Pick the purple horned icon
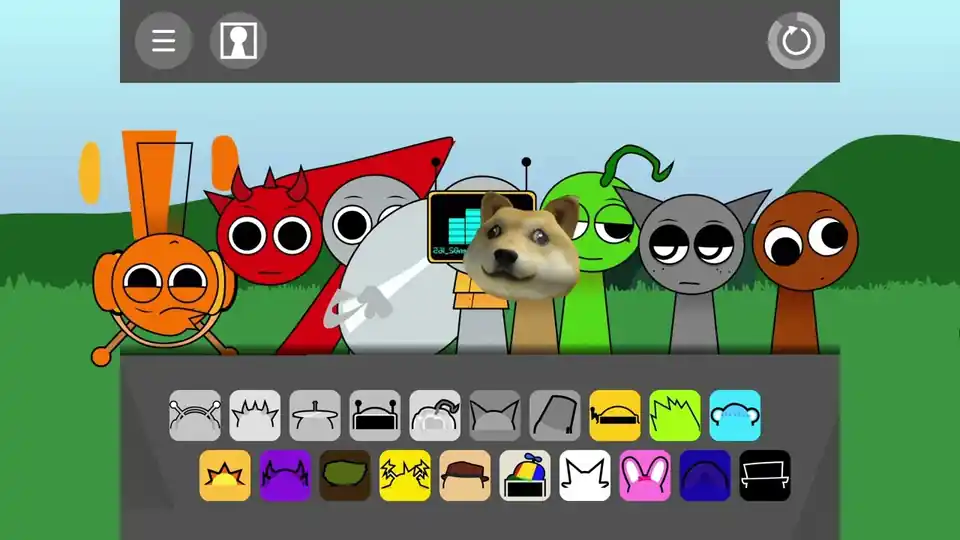 [285, 476]
